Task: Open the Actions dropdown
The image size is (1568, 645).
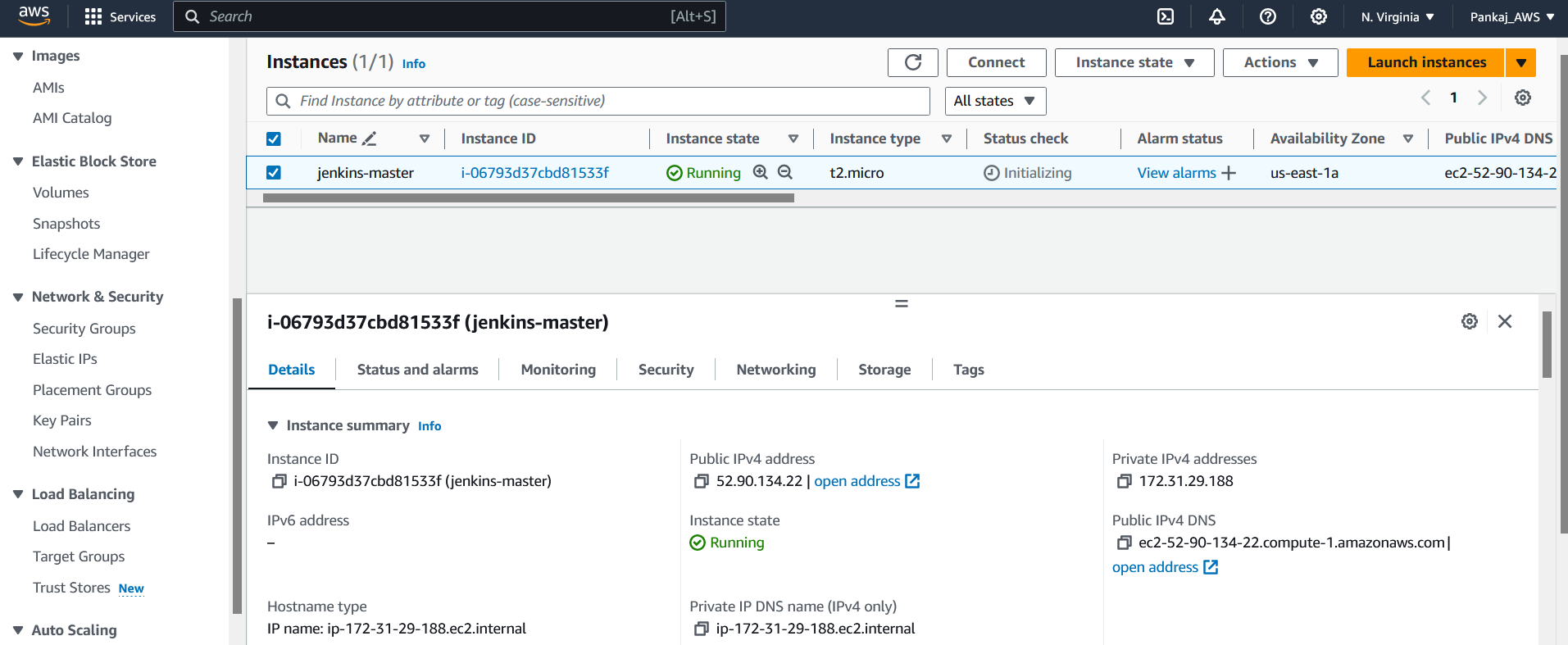Action: (x=1280, y=62)
